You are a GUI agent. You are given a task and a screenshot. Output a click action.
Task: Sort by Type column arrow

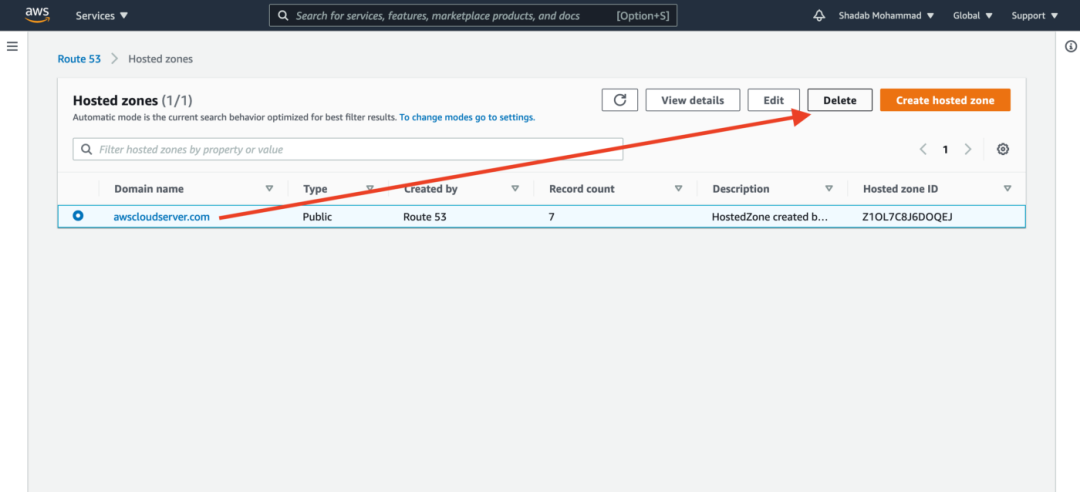(370, 188)
